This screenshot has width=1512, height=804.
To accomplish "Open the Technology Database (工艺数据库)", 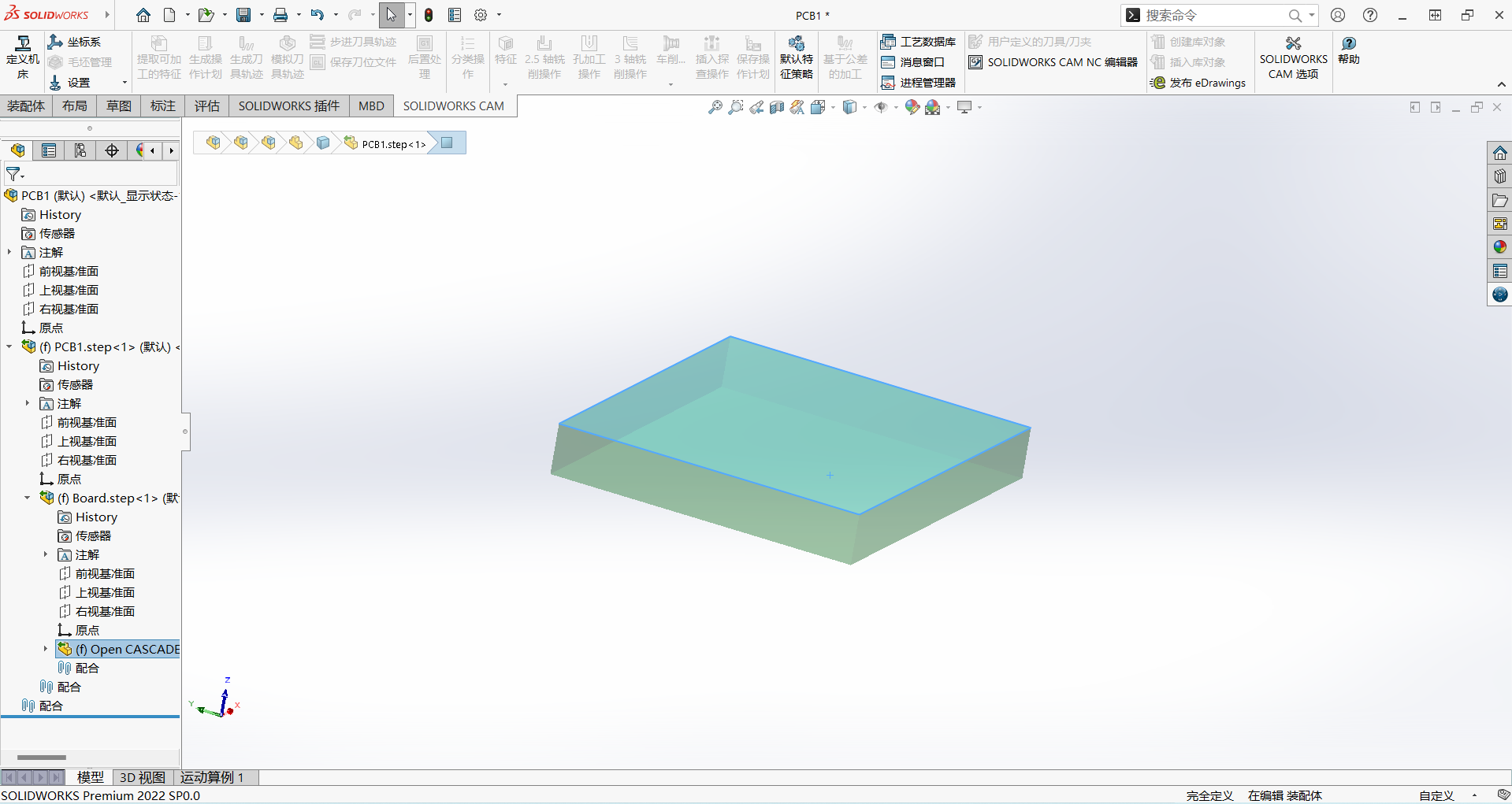I will click(x=919, y=42).
